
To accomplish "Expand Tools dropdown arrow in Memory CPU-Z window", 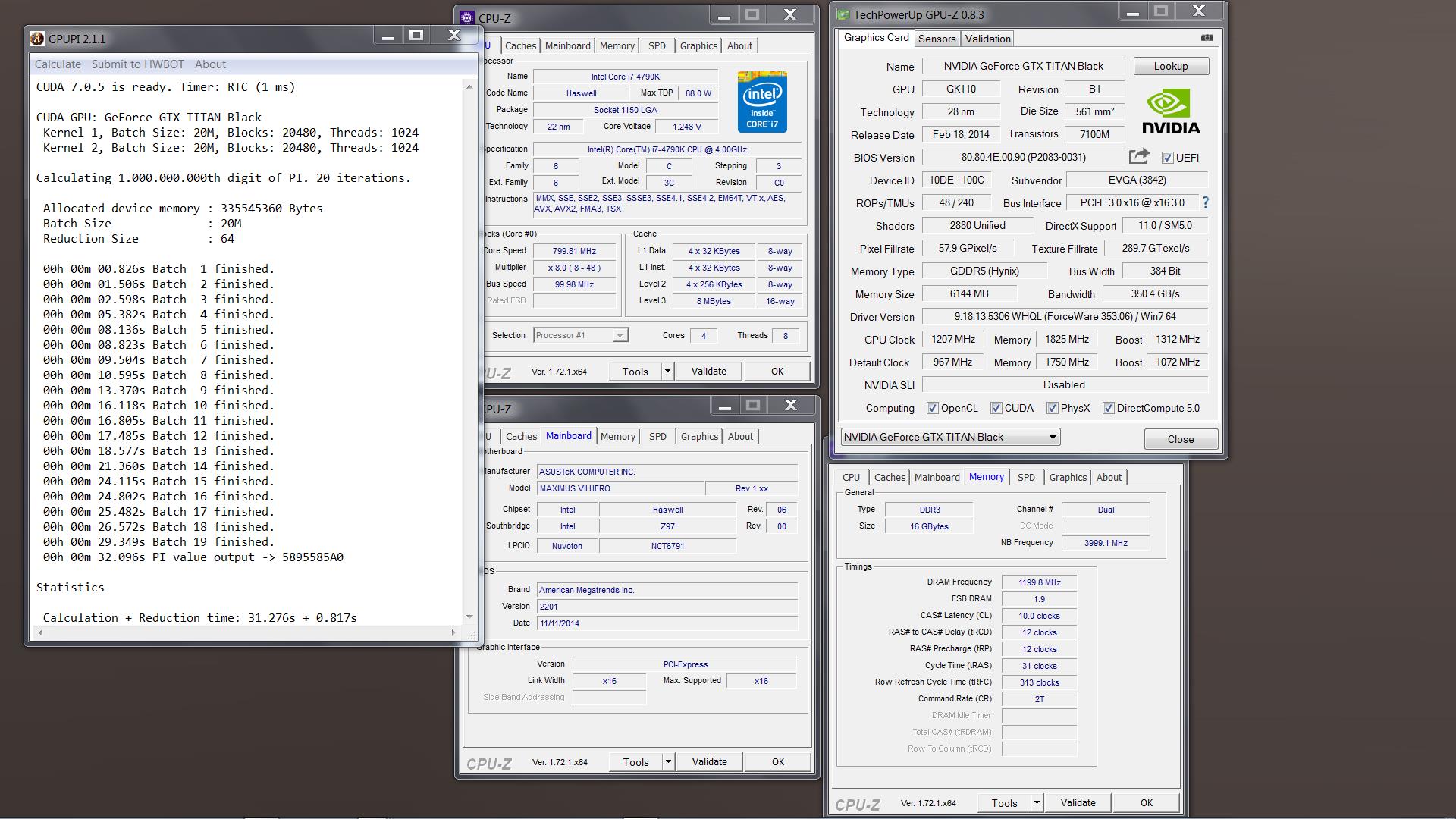I will pos(1037,802).
